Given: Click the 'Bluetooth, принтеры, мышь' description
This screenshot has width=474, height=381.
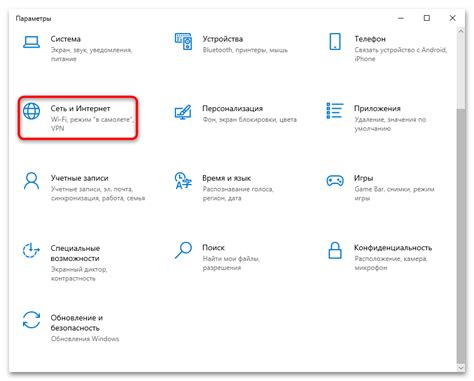Looking at the screenshot, I should [x=245, y=50].
